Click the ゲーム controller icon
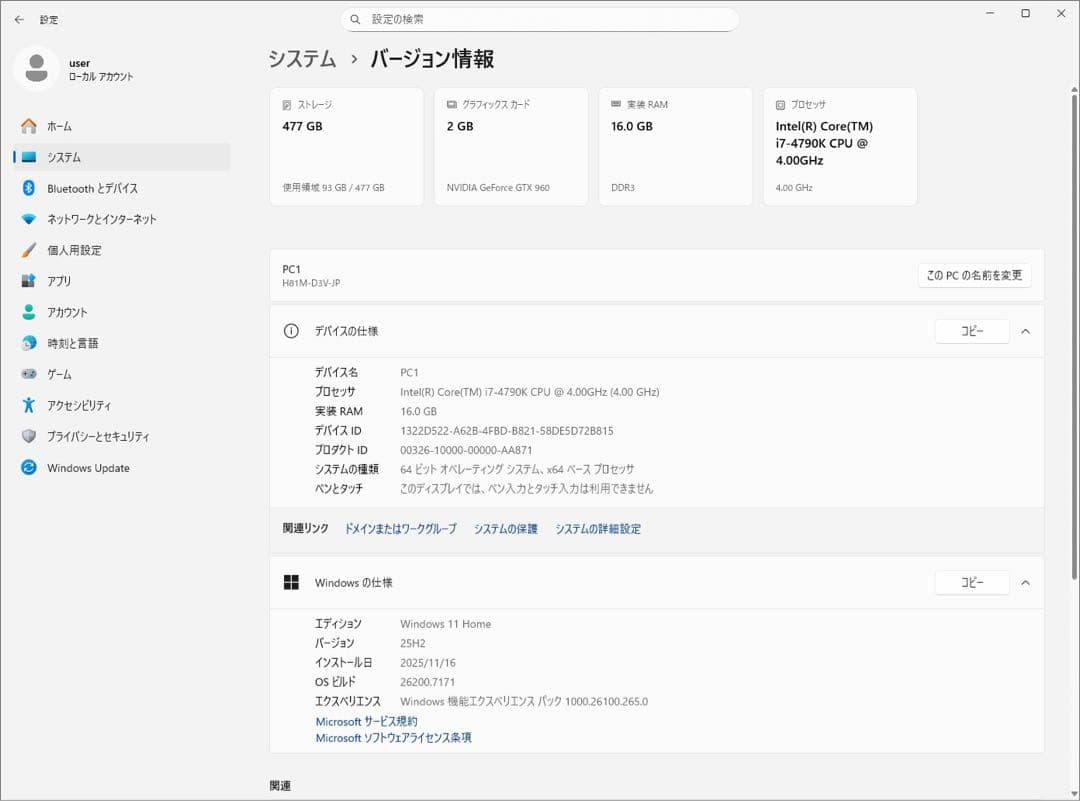 30,374
